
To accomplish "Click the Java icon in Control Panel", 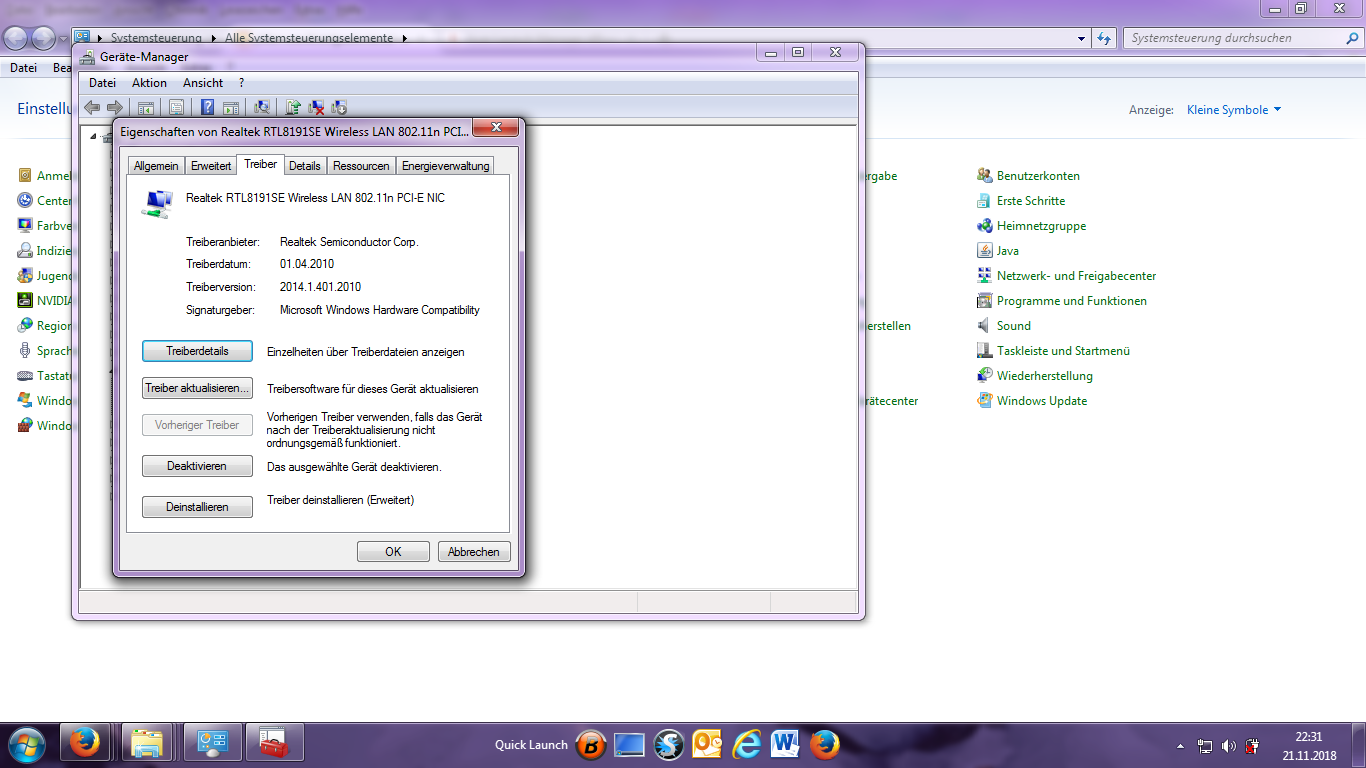I will [985, 250].
